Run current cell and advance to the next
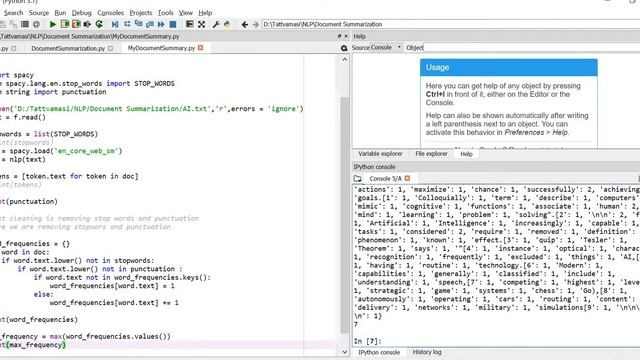The image size is (640, 360). pyautogui.click(x=76, y=24)
